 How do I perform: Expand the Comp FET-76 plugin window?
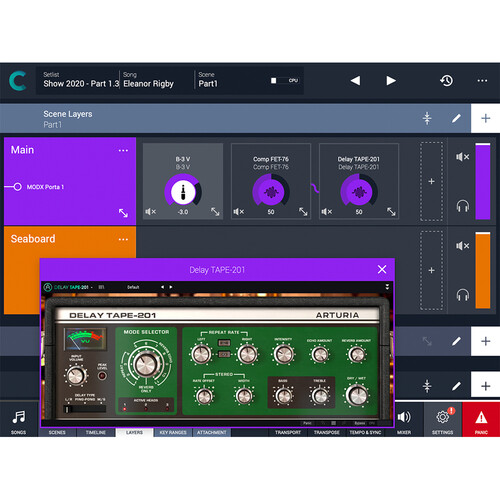303,212
